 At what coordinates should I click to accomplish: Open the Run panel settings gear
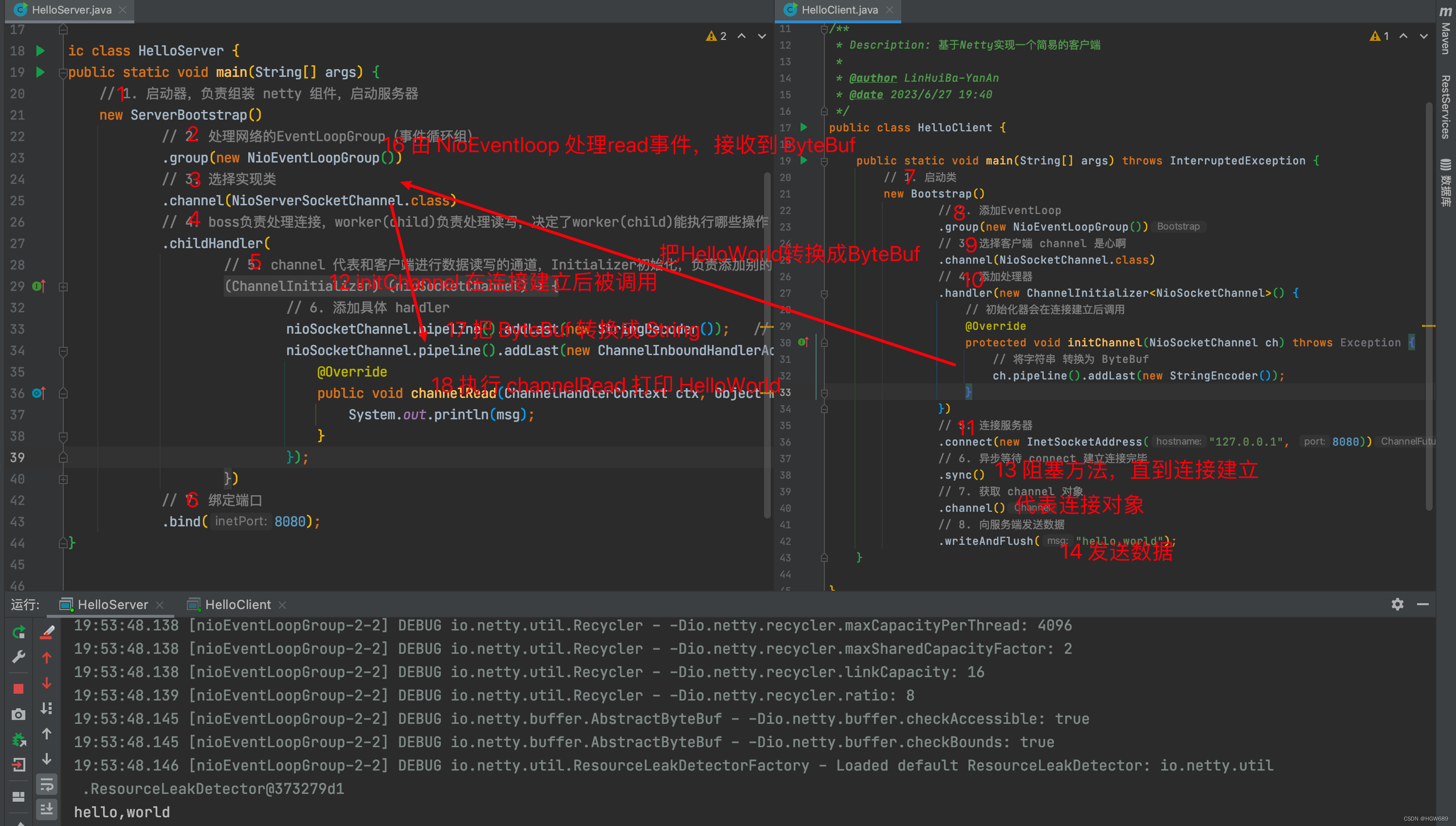click(x=1398, y=604)
